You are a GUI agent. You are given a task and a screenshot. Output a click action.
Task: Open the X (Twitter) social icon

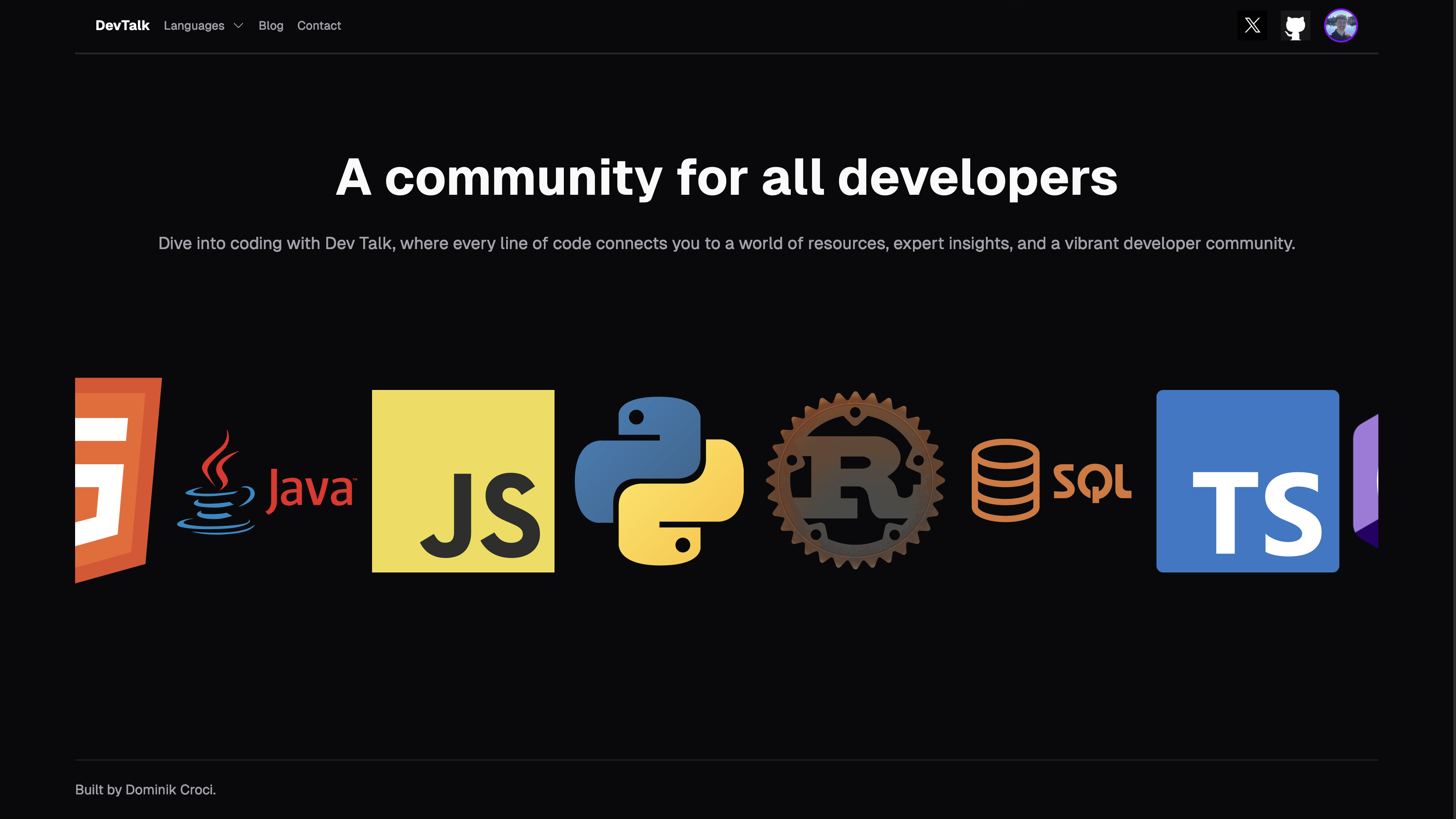coord(1252,25)
